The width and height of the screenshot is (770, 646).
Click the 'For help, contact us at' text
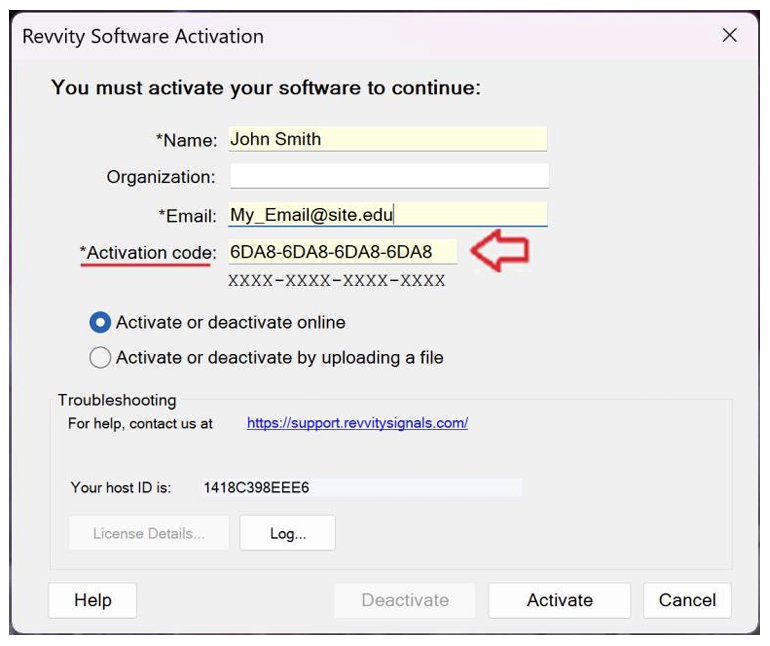(140, 423)
